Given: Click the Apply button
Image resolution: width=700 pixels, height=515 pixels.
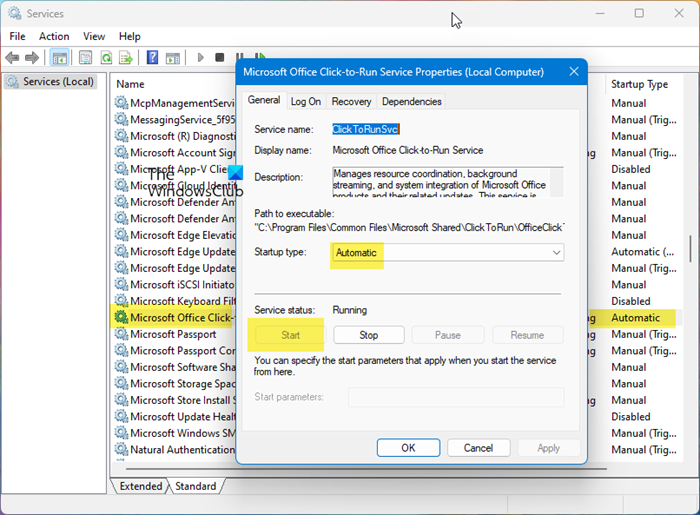Looking at the screenshot, I should pyautogui.click(x=549, y=448).
